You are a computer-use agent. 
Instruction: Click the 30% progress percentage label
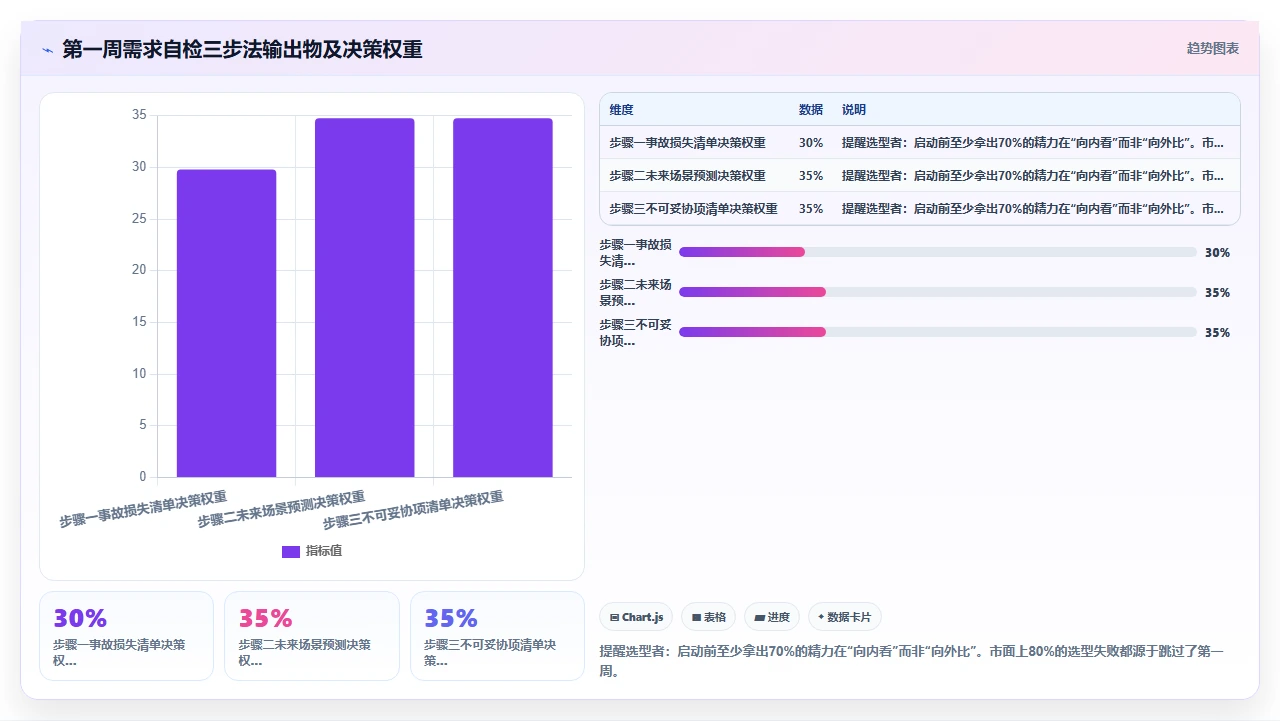[x=1217, y=253]
